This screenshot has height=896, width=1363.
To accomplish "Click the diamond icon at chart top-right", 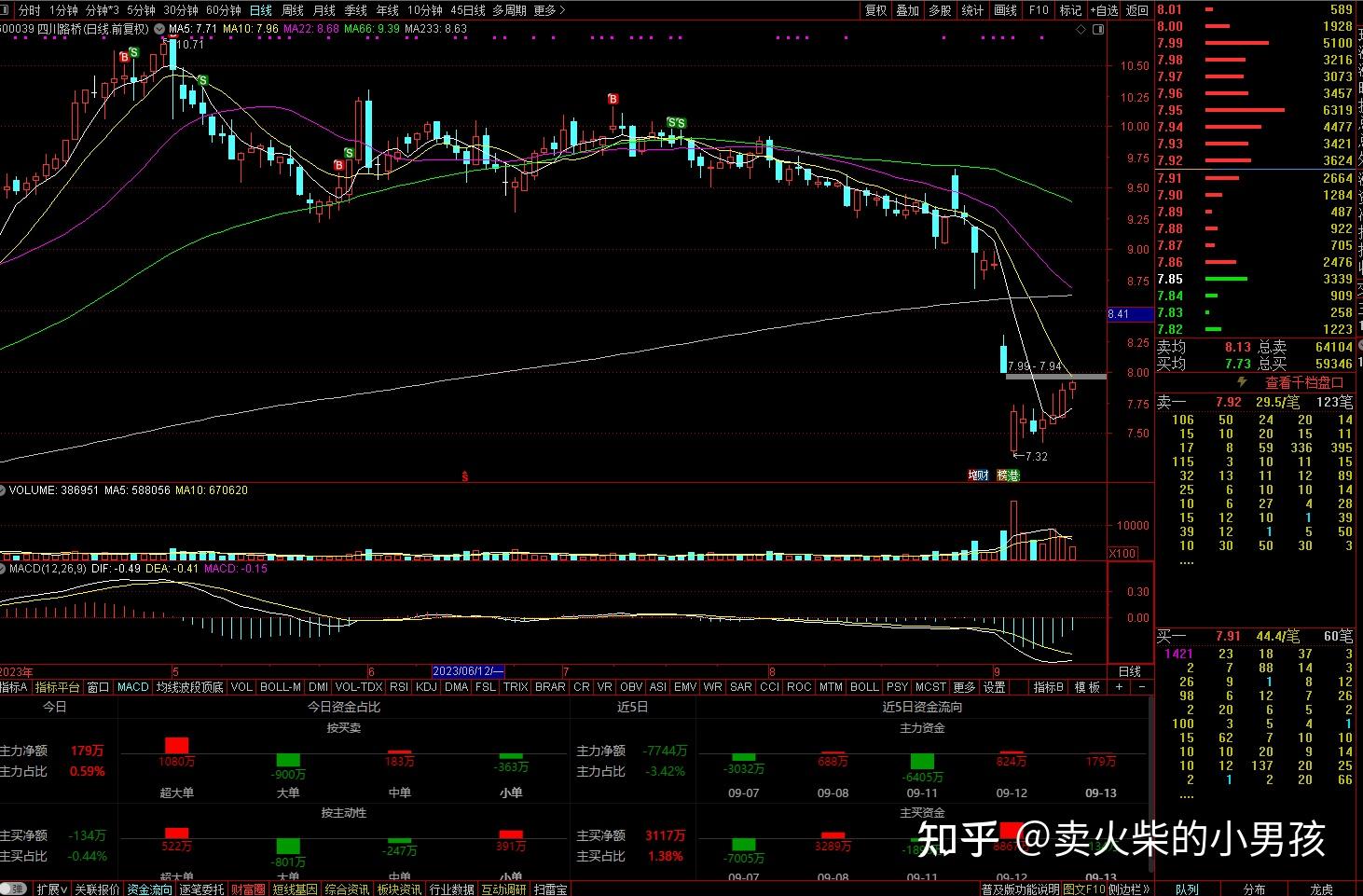I will (x=1081, y=29).
